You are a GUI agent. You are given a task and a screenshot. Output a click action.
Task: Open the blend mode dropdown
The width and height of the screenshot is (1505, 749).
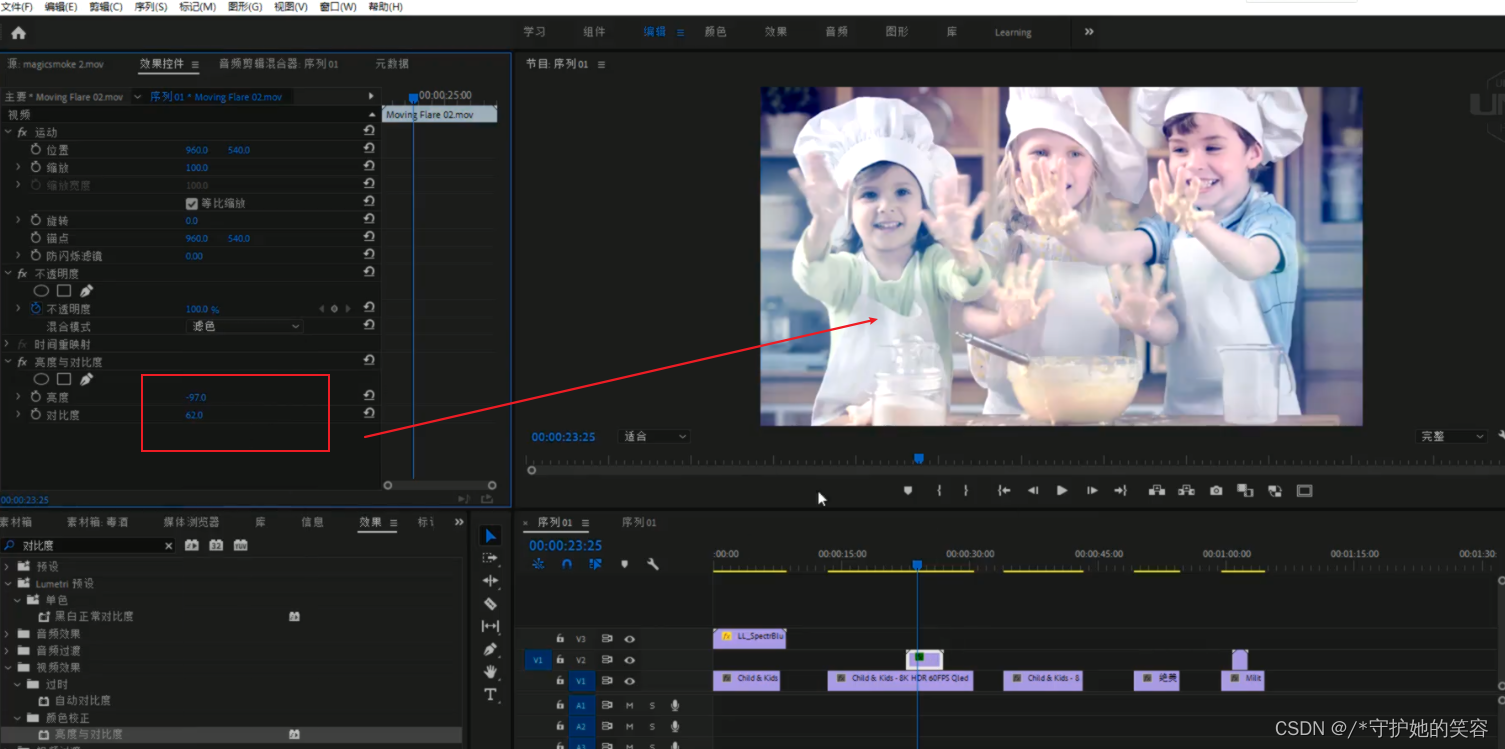click(x=245, y=326)
